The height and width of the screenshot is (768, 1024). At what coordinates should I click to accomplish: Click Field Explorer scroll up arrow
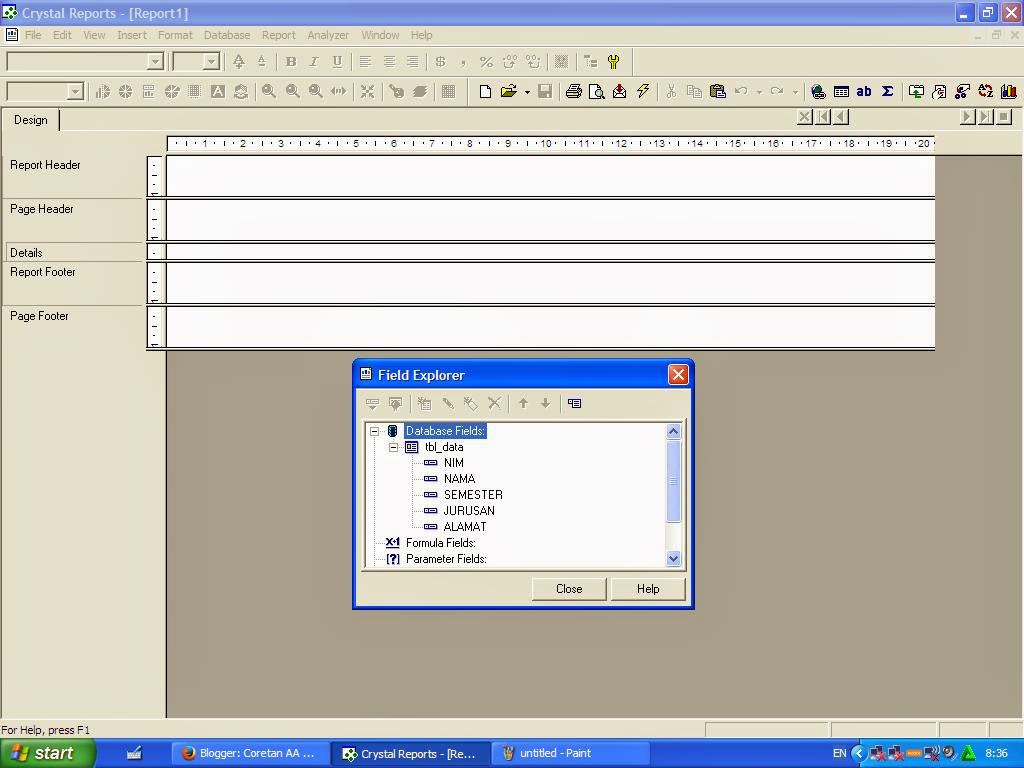[673, 431]
